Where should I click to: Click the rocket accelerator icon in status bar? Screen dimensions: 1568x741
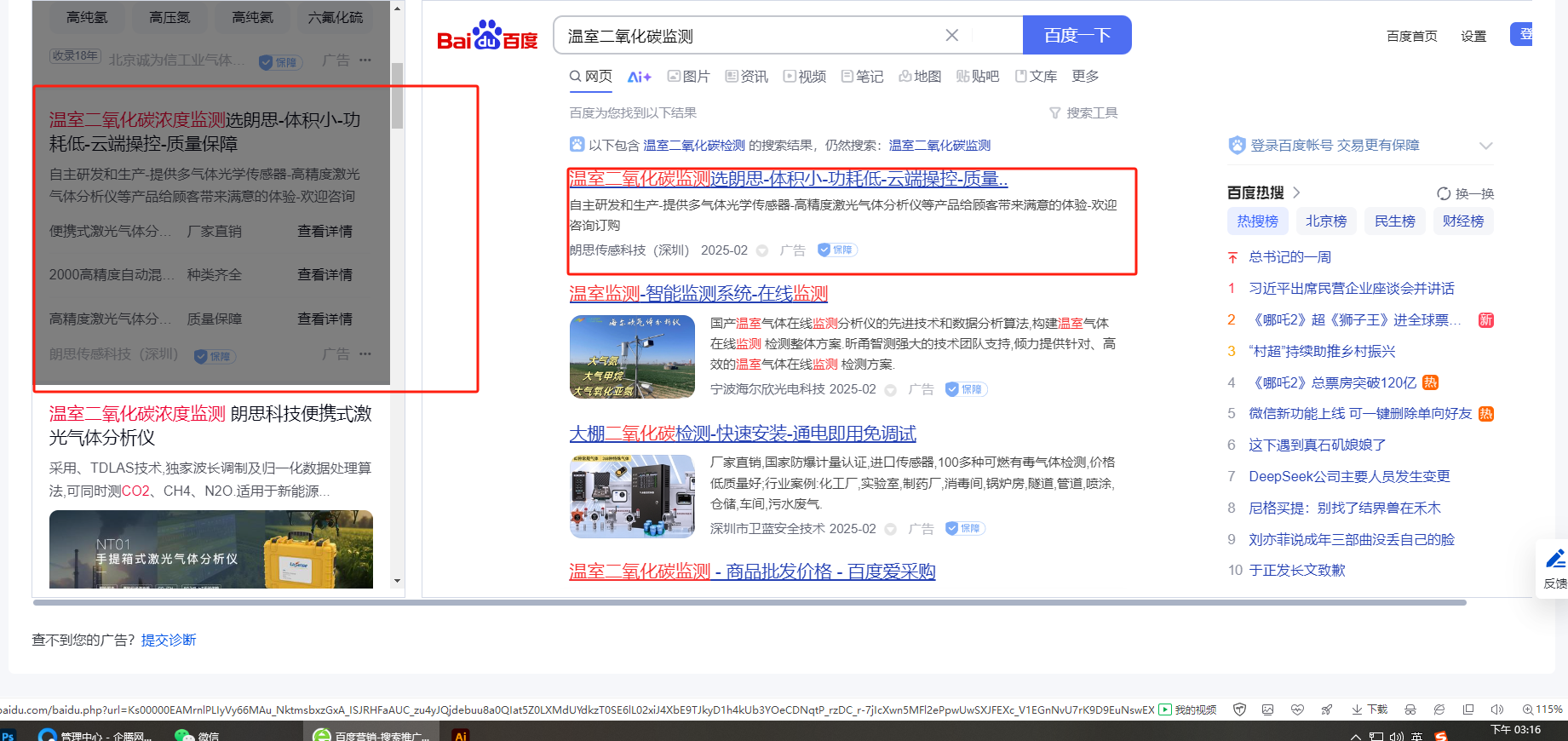point(1327,709)
